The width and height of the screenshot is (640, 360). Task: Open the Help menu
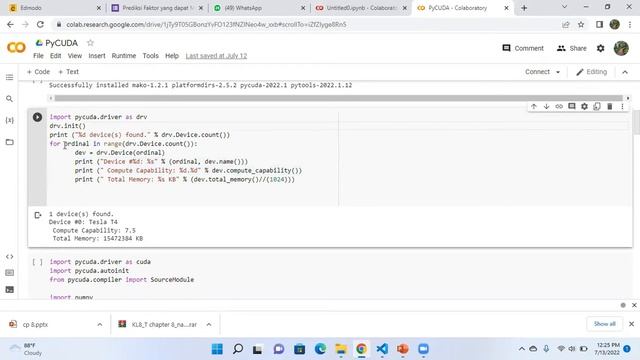(172, 56)
